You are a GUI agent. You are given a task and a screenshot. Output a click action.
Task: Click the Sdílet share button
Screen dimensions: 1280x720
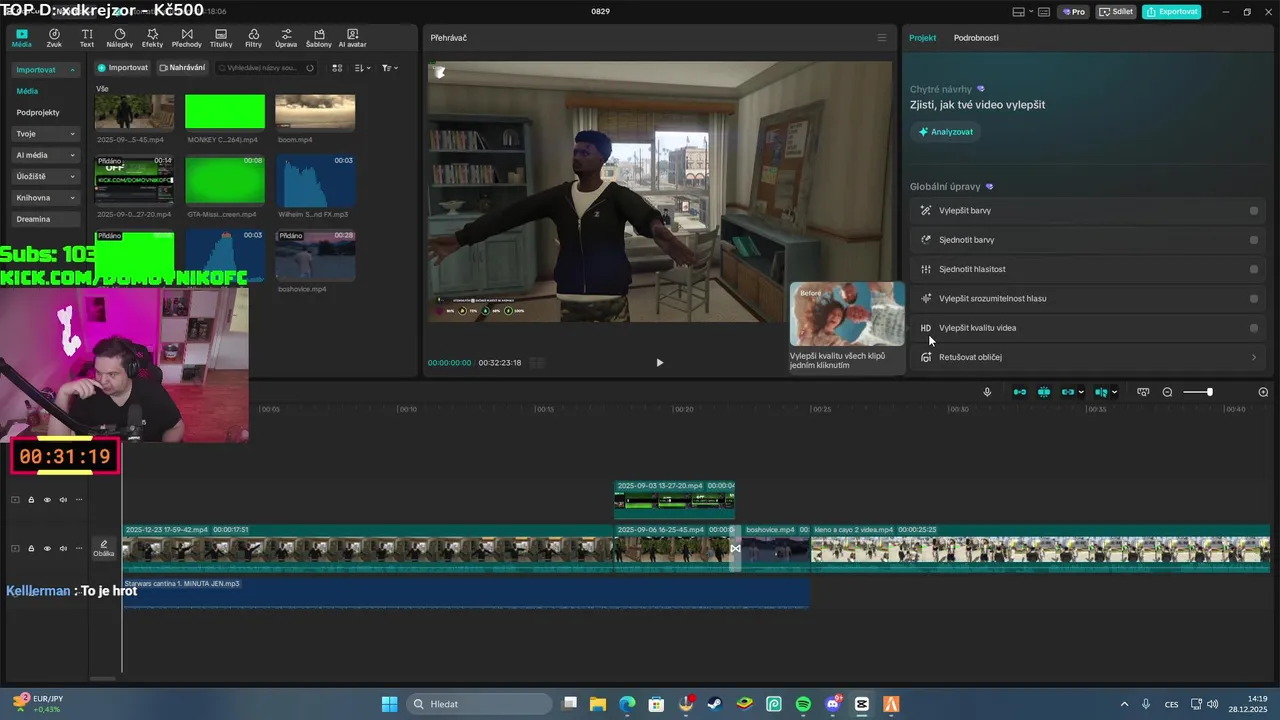point(1115,12)
